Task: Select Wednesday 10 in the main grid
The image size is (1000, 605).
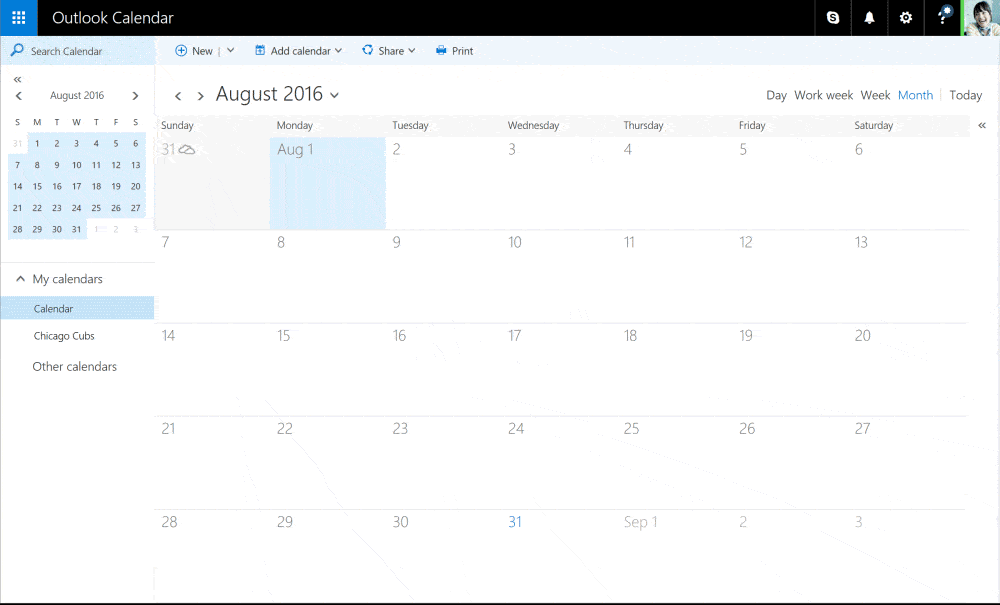Action: click(x=559, y=276)
